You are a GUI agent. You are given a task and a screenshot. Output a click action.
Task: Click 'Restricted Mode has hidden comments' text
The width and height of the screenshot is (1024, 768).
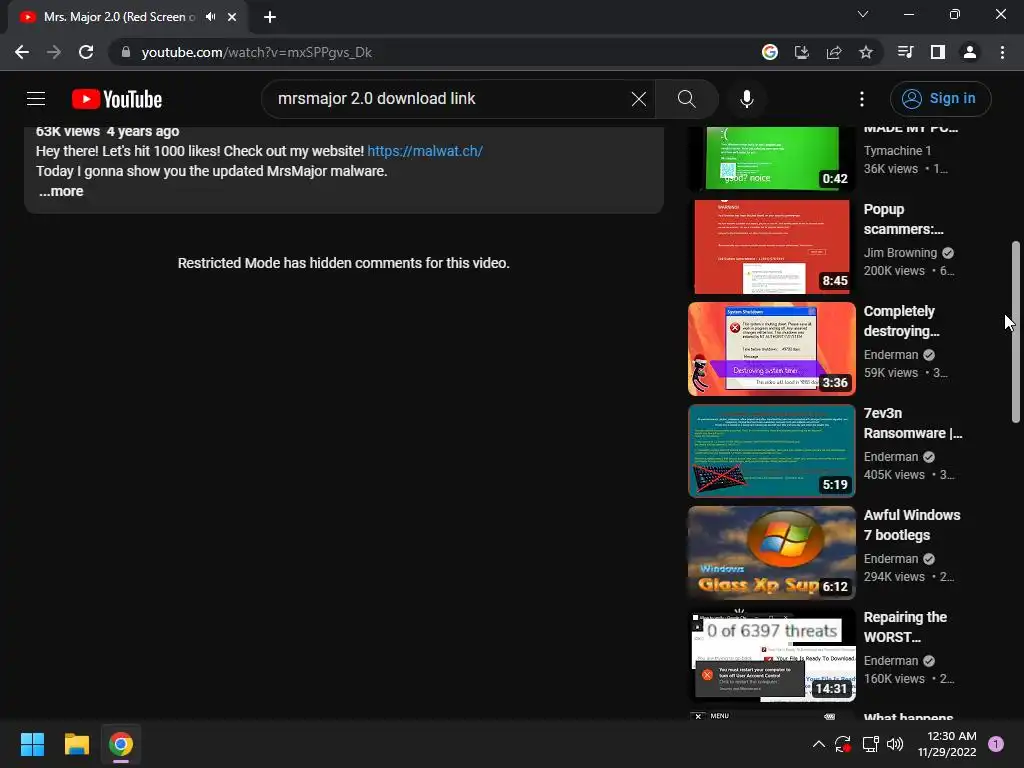(344, 263)
